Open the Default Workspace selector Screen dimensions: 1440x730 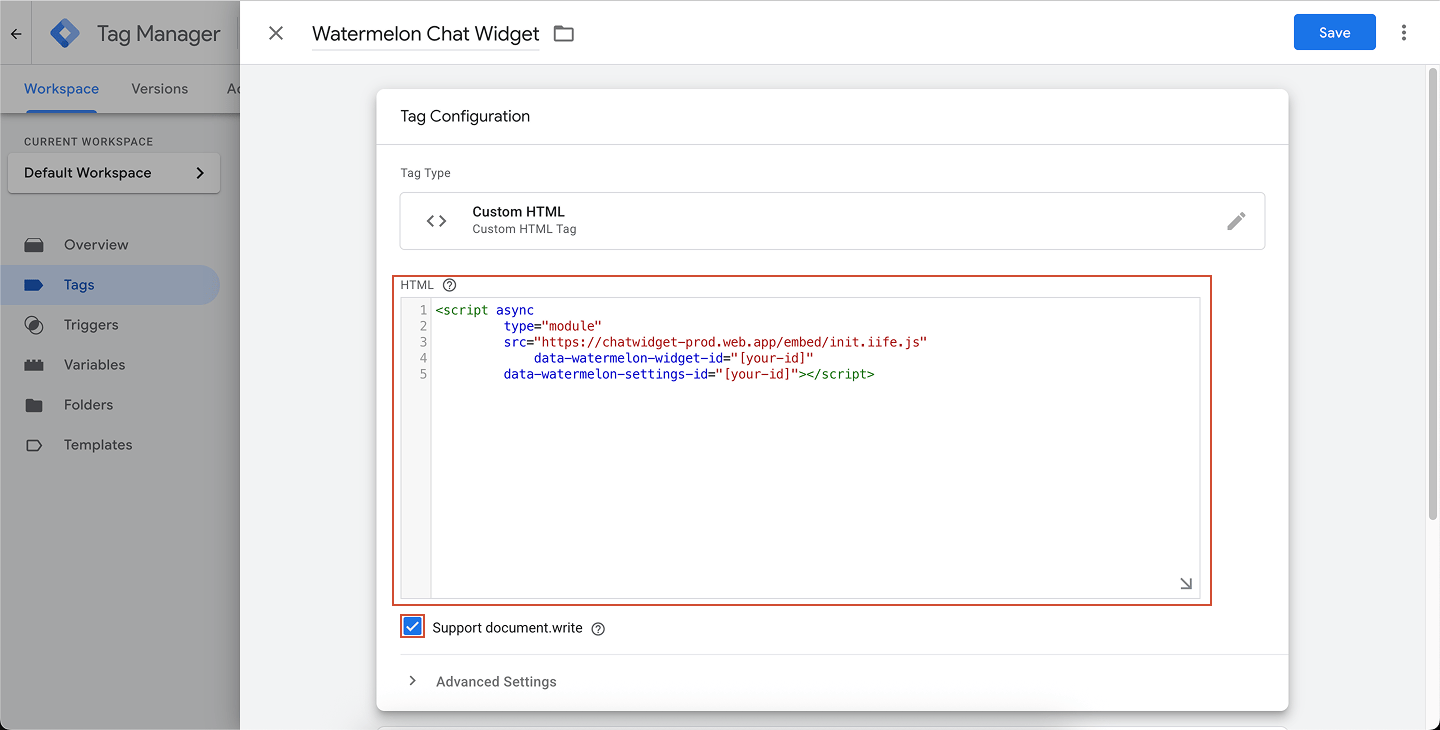point(114,172)
